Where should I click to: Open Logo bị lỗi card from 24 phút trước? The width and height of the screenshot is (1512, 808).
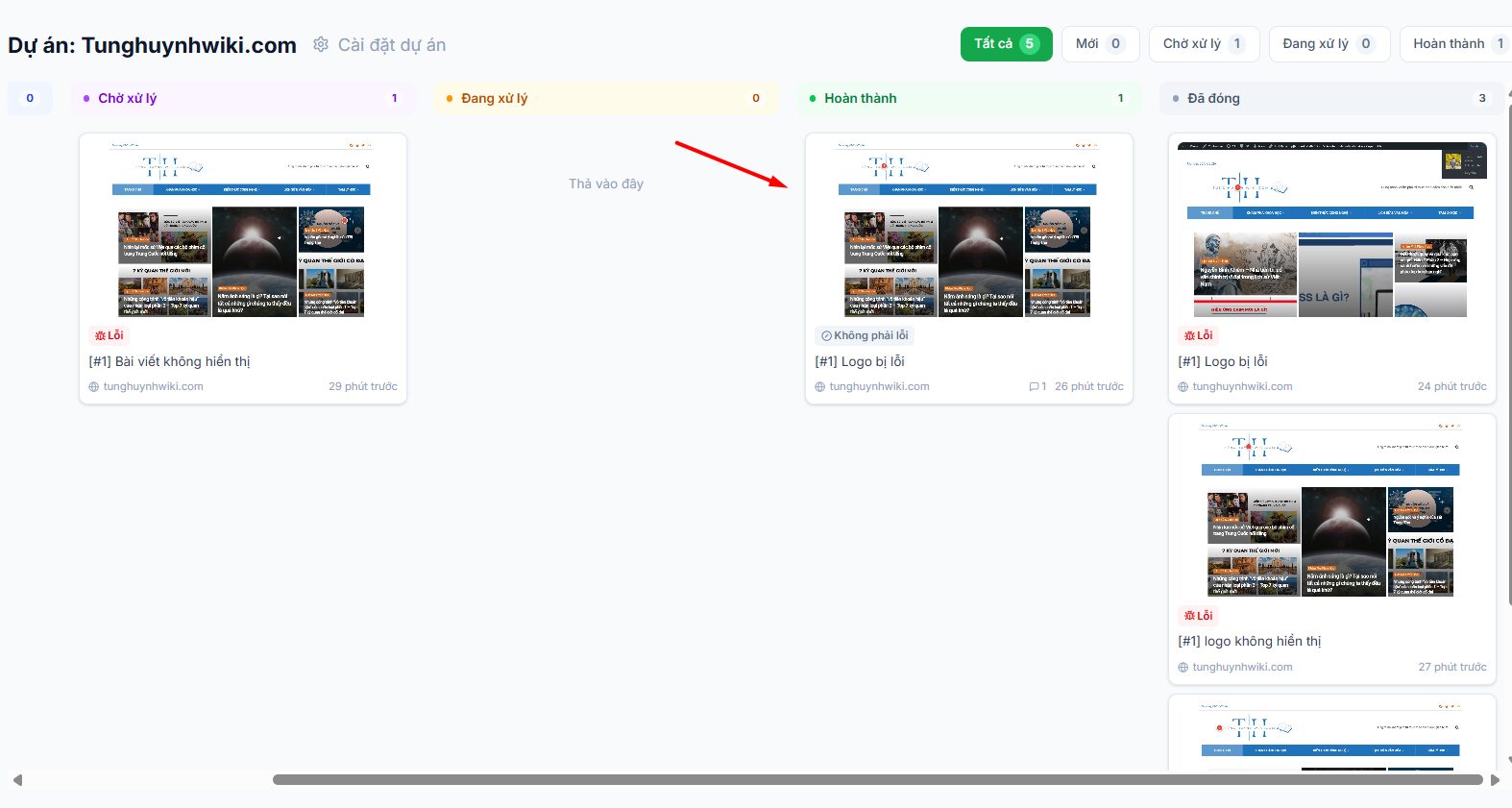pos(1223,361)
